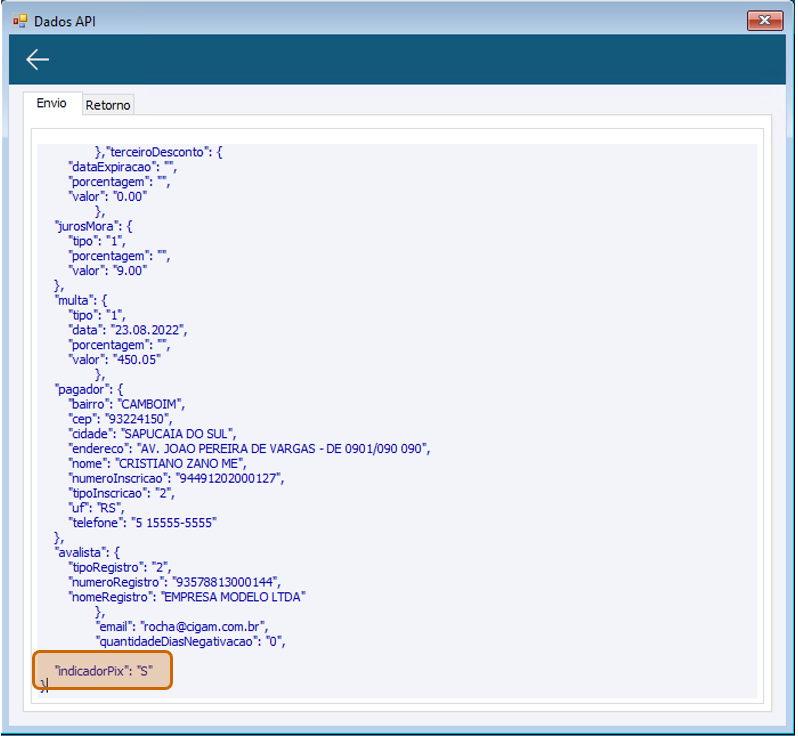
Task: Click the "email" rocha@cigam.com.br line
Action: coord(182,627)
